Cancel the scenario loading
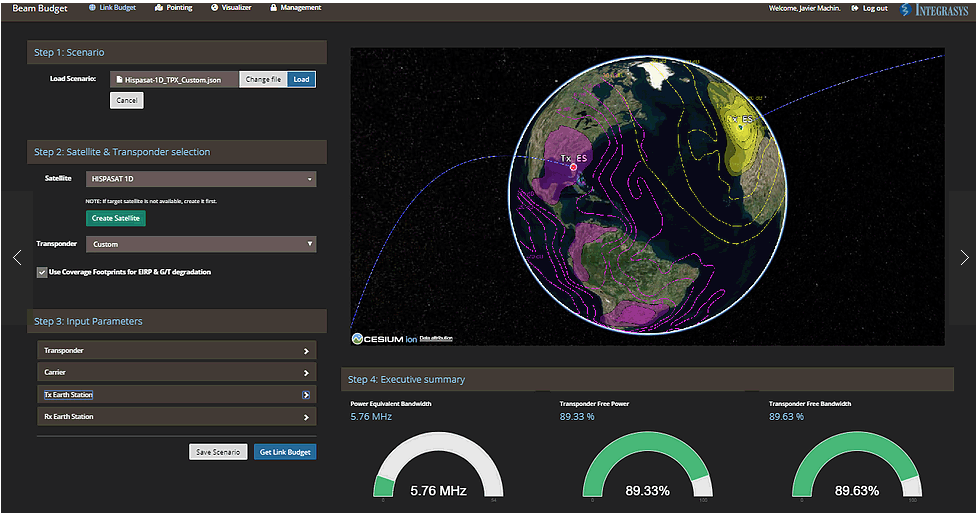This screenshot has height=515, width=976. pos(127,101)
